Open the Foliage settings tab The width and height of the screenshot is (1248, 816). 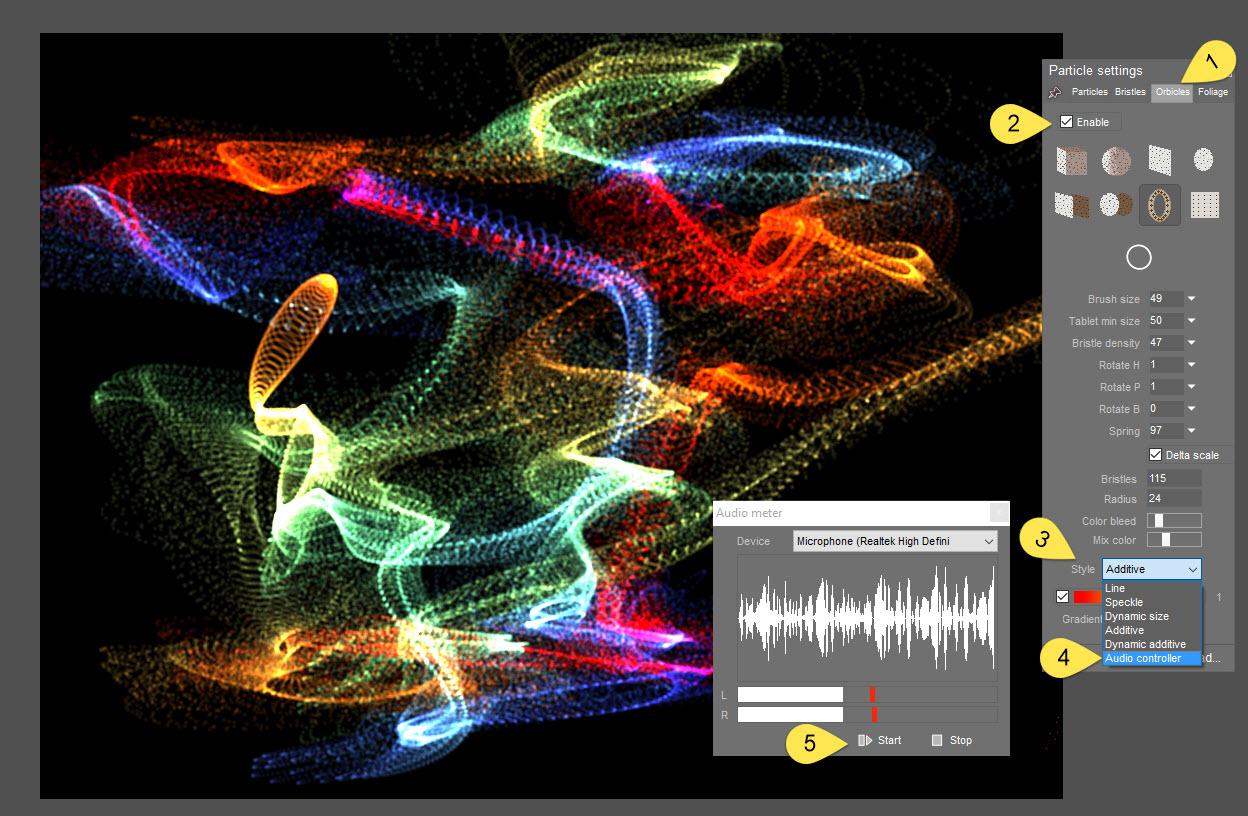[x=1212, y=91]
